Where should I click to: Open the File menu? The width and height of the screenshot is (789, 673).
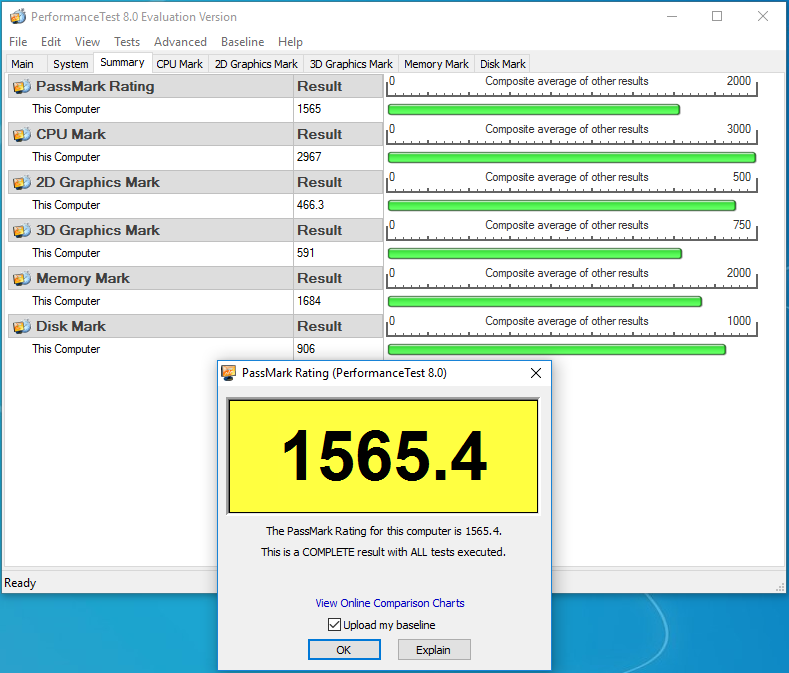click(18, 42)
